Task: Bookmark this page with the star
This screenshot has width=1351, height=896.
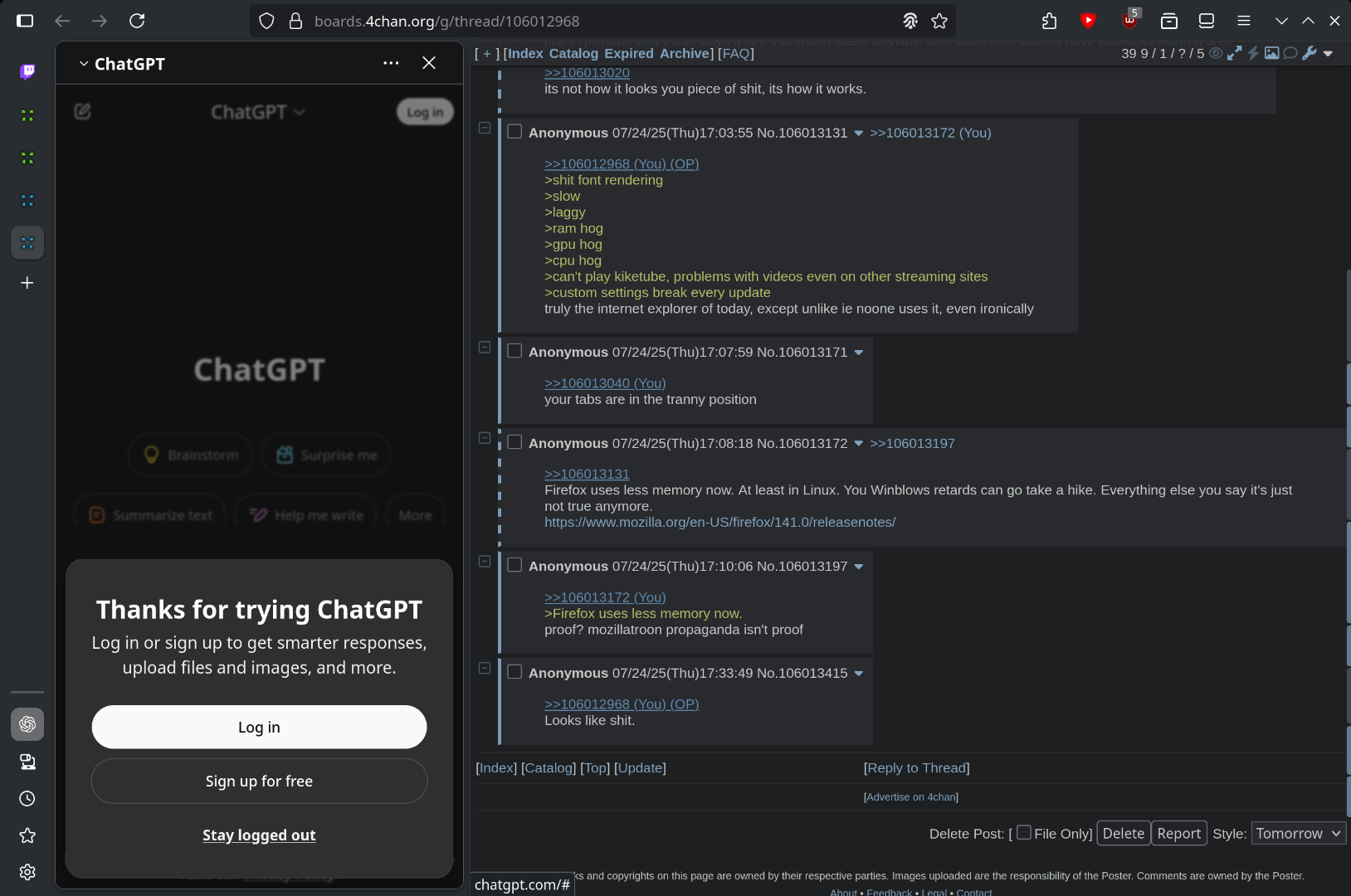Action: 939,21
